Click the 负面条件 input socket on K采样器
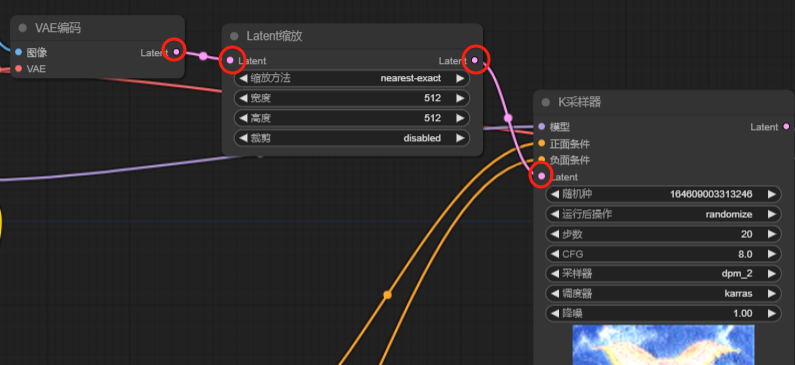This screenshot has width=795, height=365. coord(541,160)
